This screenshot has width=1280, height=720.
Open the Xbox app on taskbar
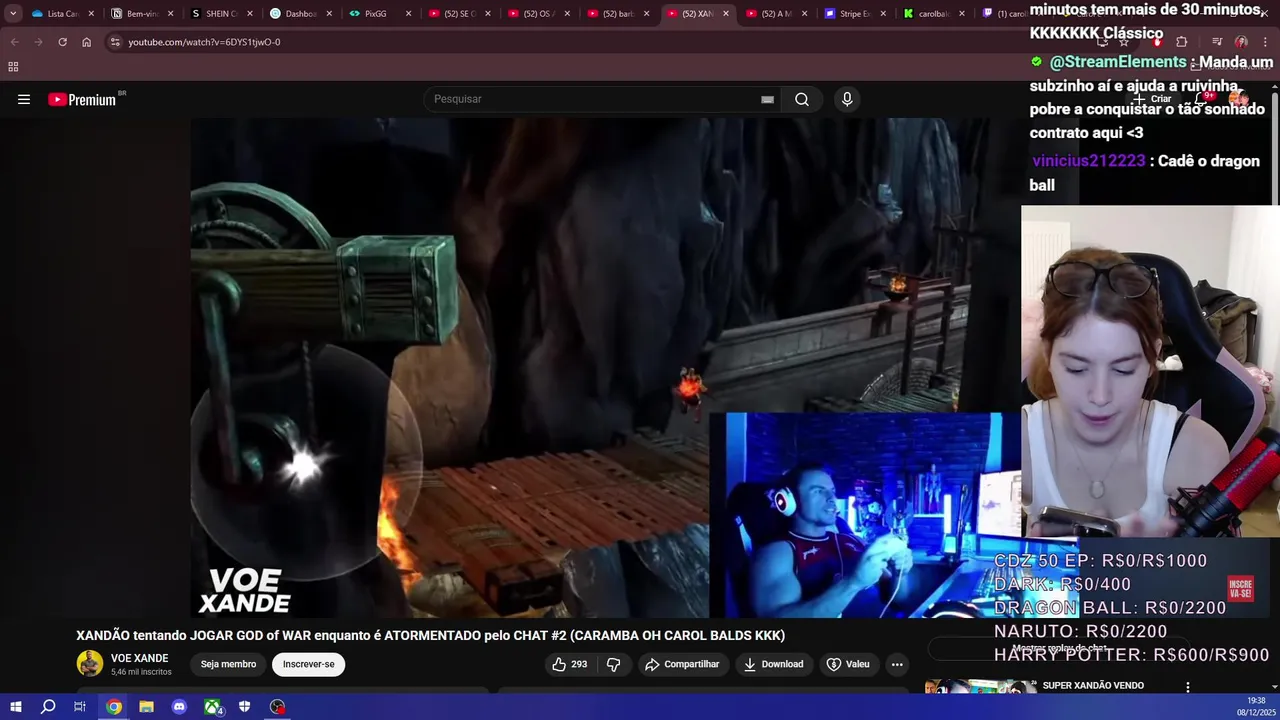[x=212, y=707]
